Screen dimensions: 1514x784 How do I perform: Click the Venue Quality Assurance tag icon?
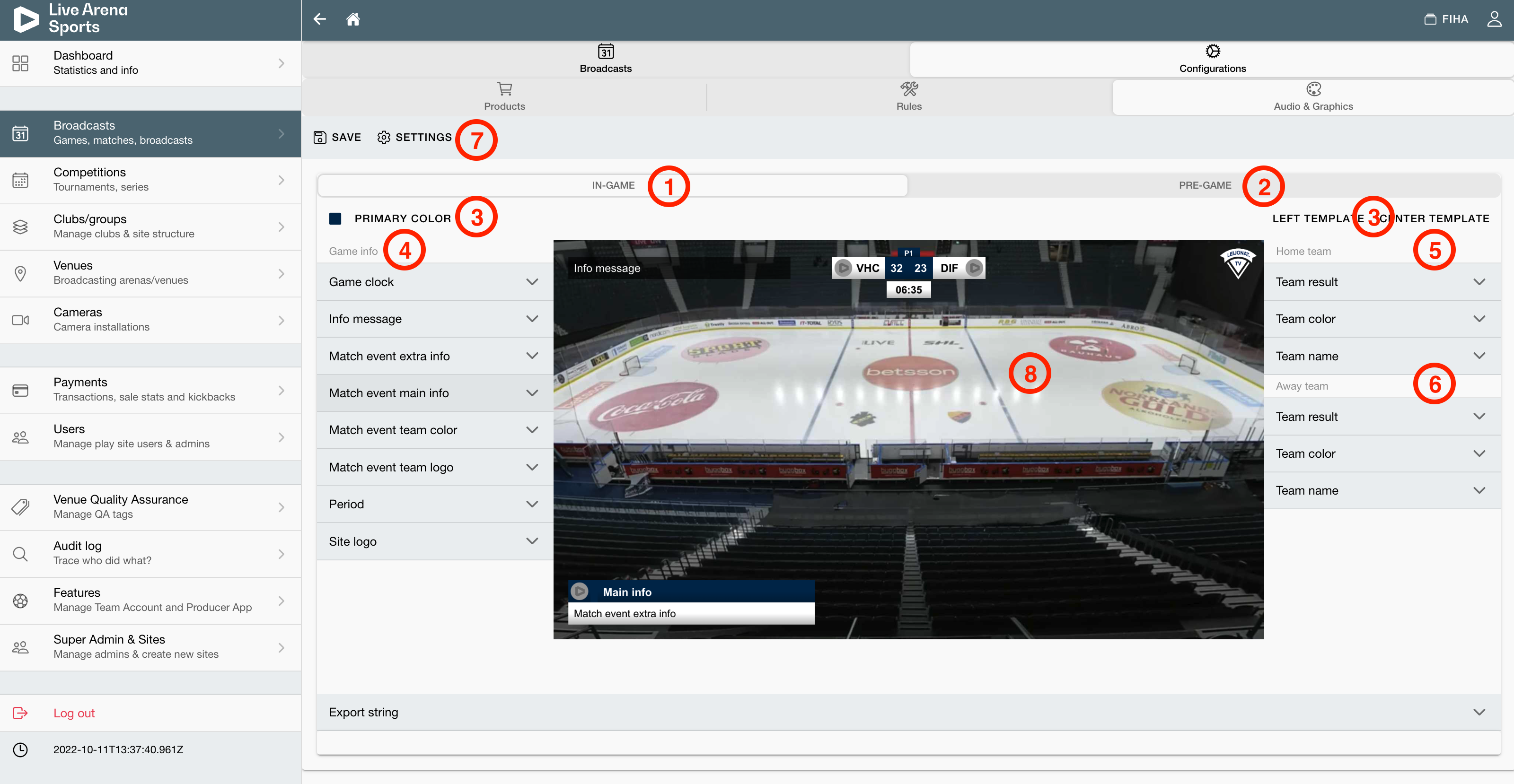tap(20, 507)
